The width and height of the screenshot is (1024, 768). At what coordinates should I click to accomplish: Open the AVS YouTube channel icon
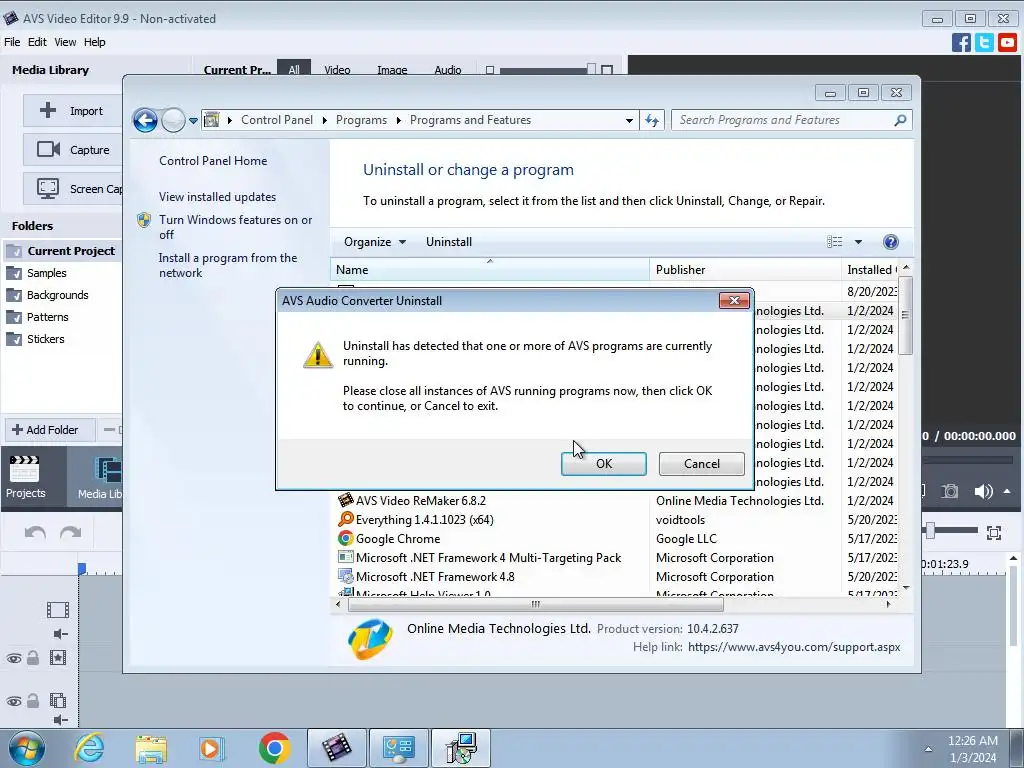1007,43
